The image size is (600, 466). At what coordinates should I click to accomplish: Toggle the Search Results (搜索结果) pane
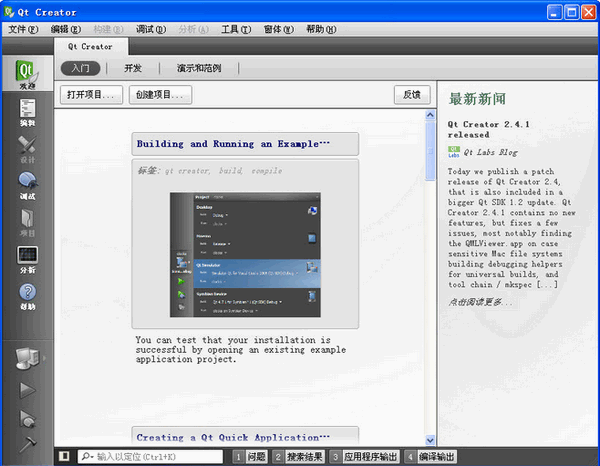297,457
